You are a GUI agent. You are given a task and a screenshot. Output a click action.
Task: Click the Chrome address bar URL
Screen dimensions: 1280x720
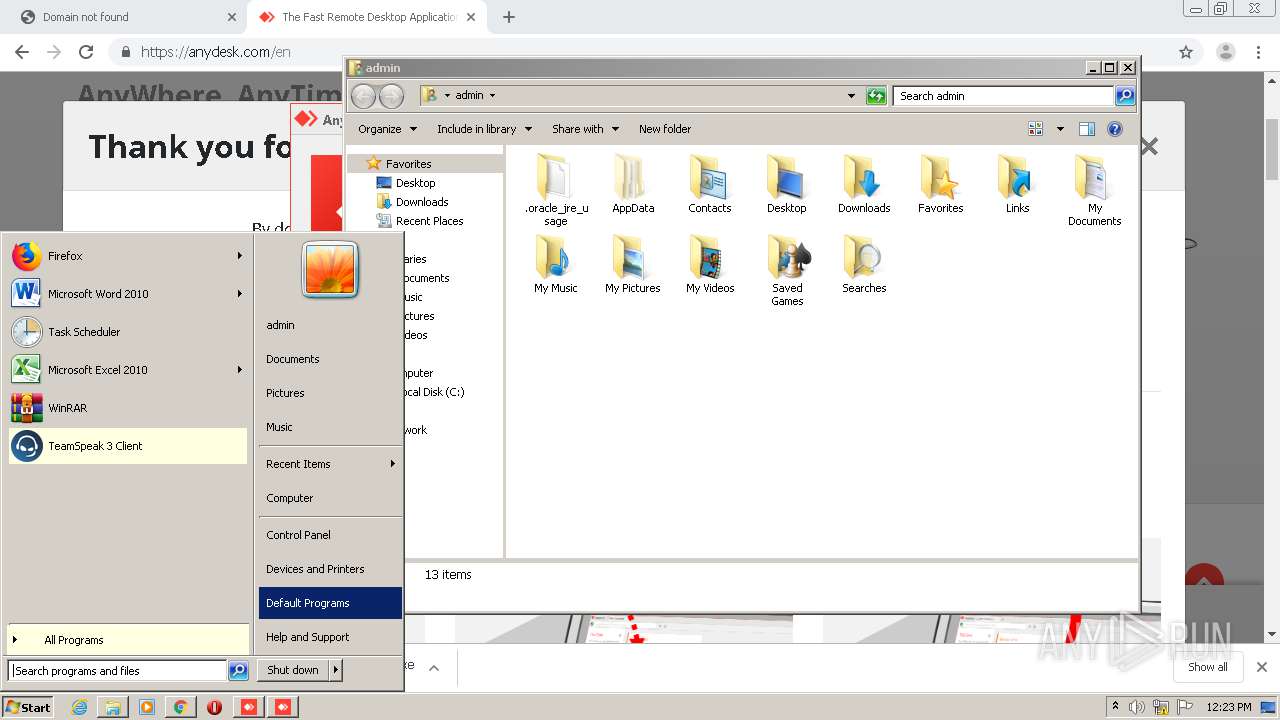pyautogui.click(x=215, y=52)
